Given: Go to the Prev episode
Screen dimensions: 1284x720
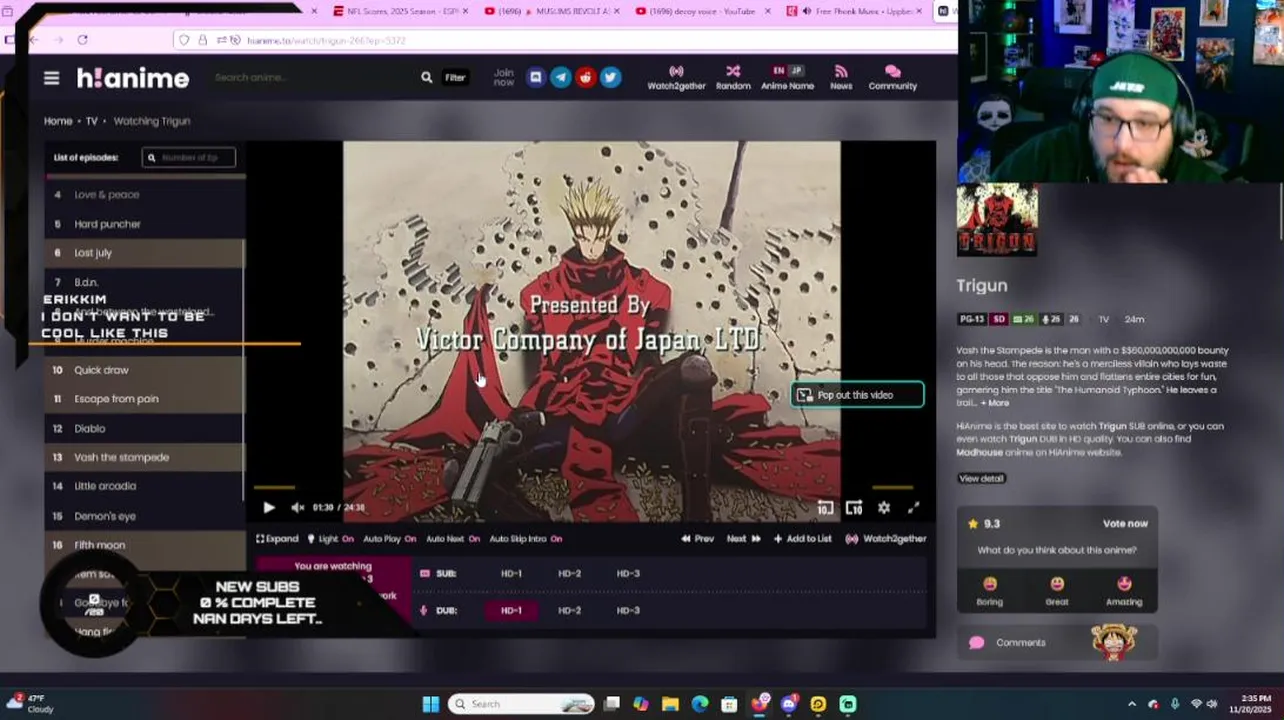Looking at the screenshot, I should click(698, 539).
